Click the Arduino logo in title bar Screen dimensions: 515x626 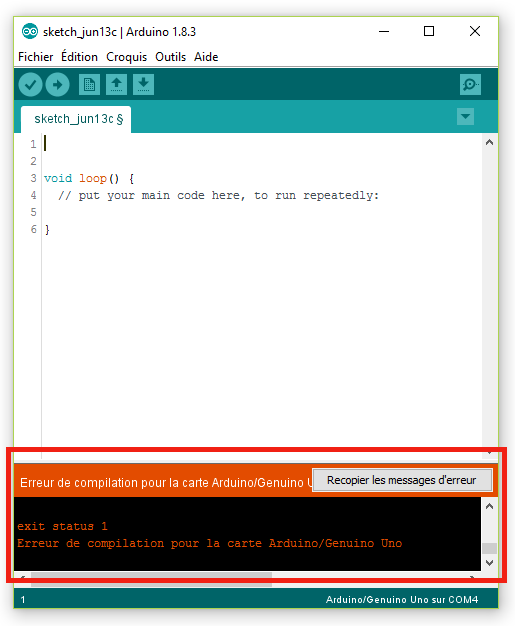tap(30, 31)
